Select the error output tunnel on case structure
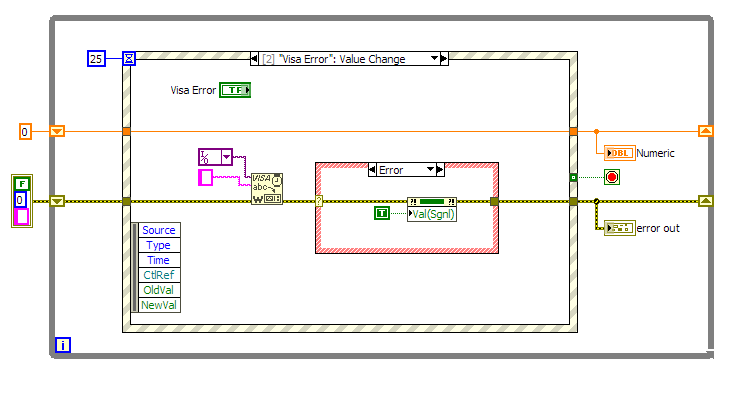The image size is (752, 398). pos(494,201)
